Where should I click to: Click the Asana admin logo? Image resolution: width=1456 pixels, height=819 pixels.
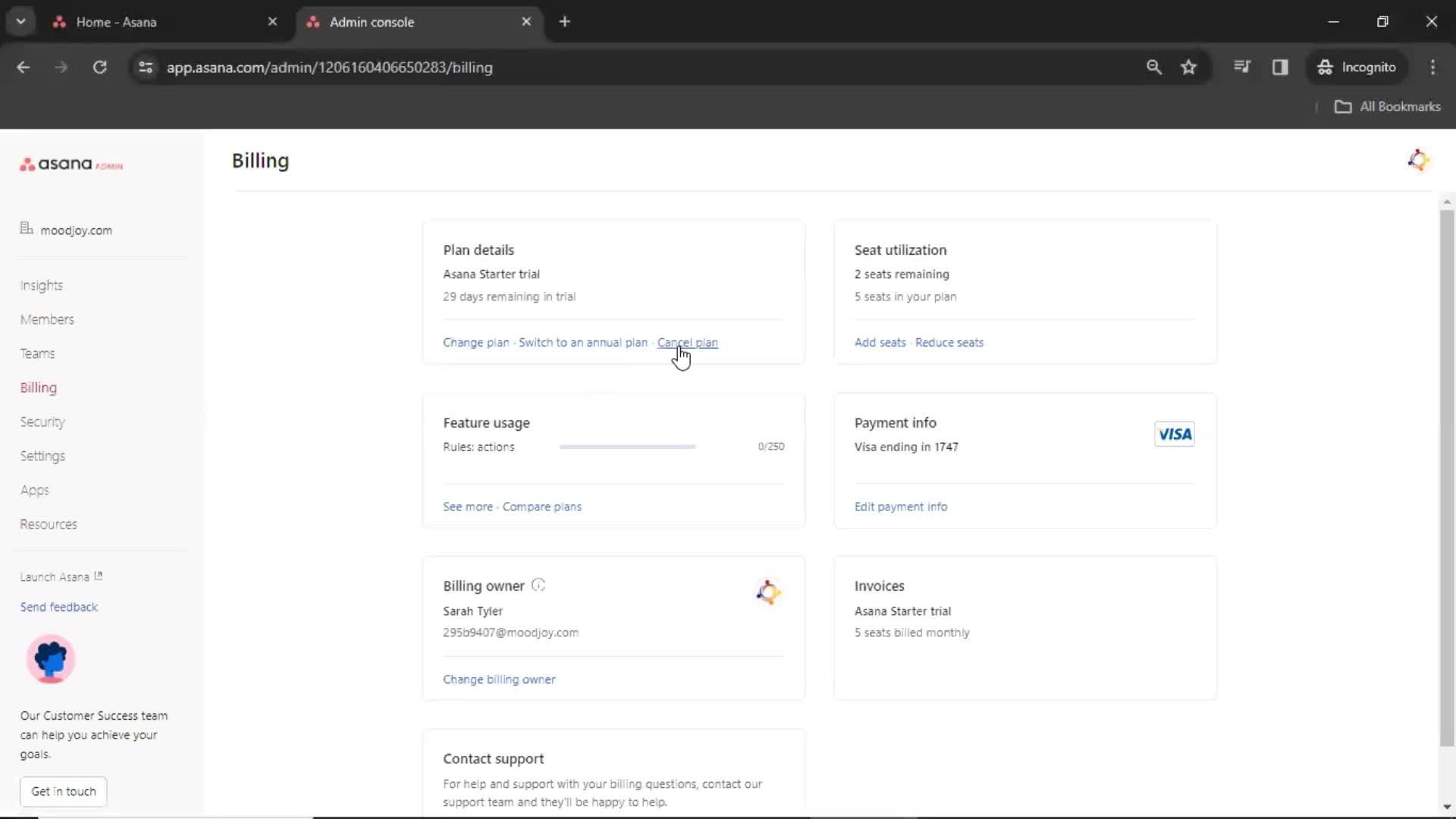click(71, 164)
